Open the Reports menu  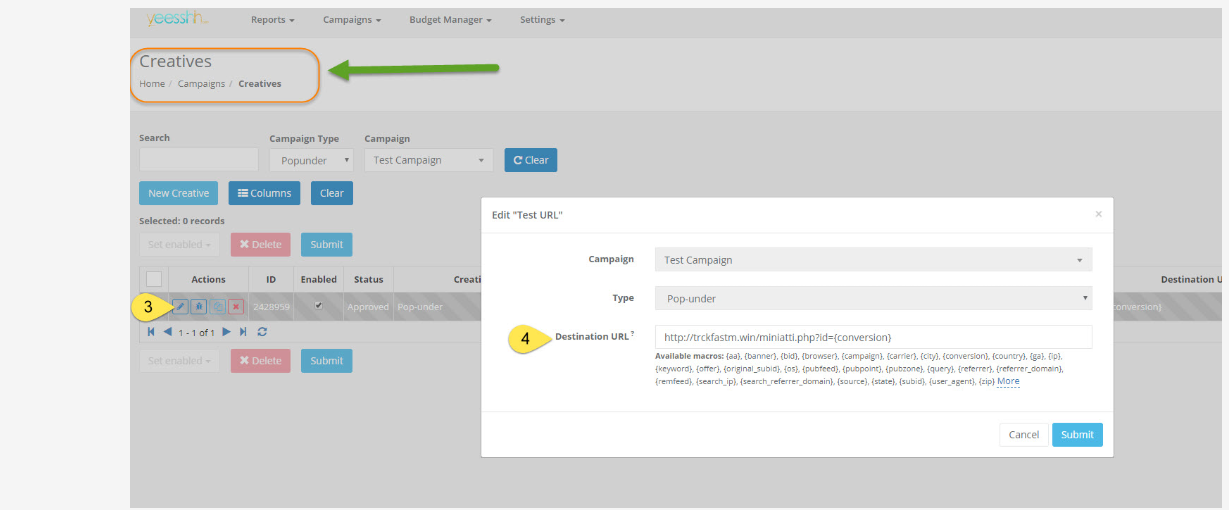(272, 20)
